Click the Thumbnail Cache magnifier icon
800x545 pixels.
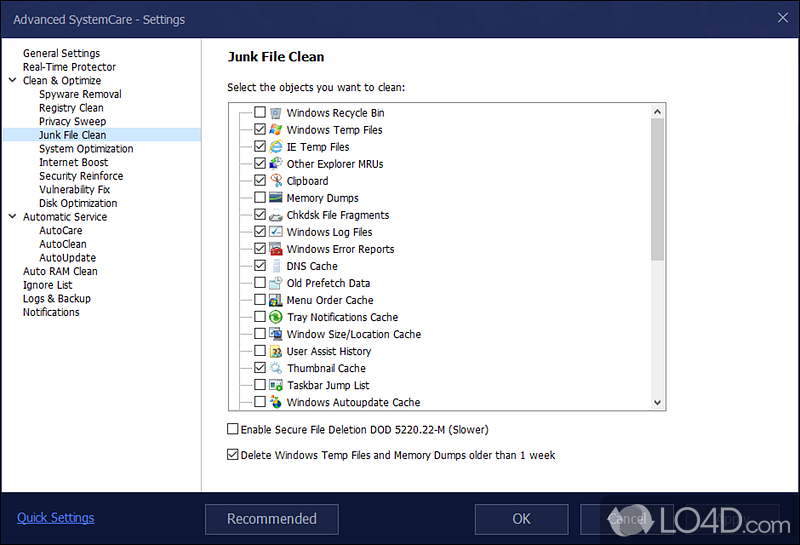click(x=276, y=368)
